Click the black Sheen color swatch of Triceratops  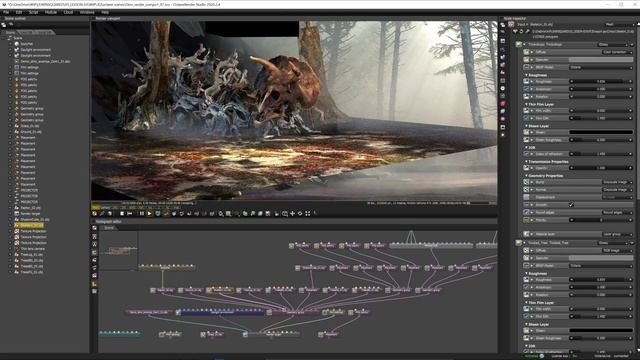click(601, 132)
